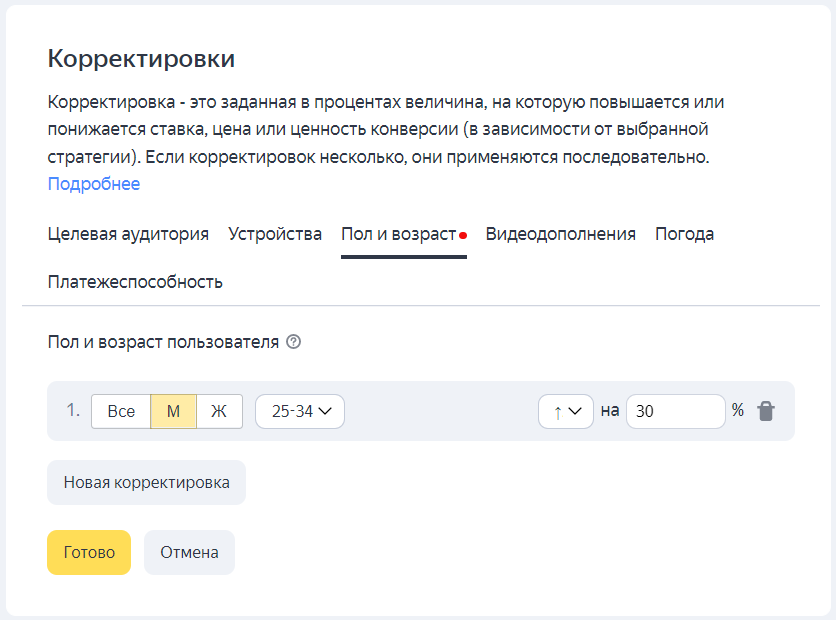Select the Пол и возраст tab
This screenshot has width=836, height=620.
coord(398,234)
